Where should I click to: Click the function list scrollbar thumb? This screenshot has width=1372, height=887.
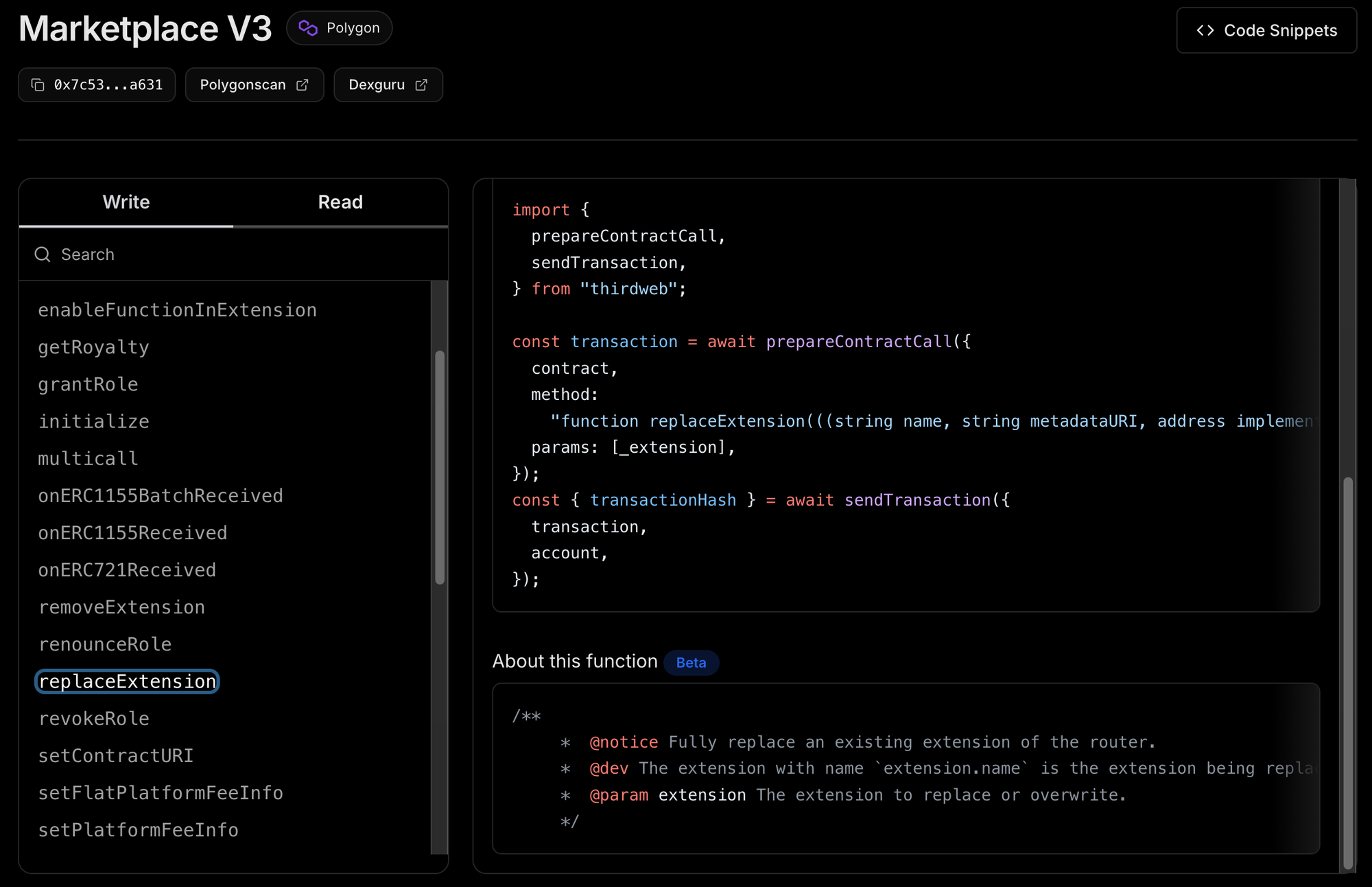pos(440,466)
